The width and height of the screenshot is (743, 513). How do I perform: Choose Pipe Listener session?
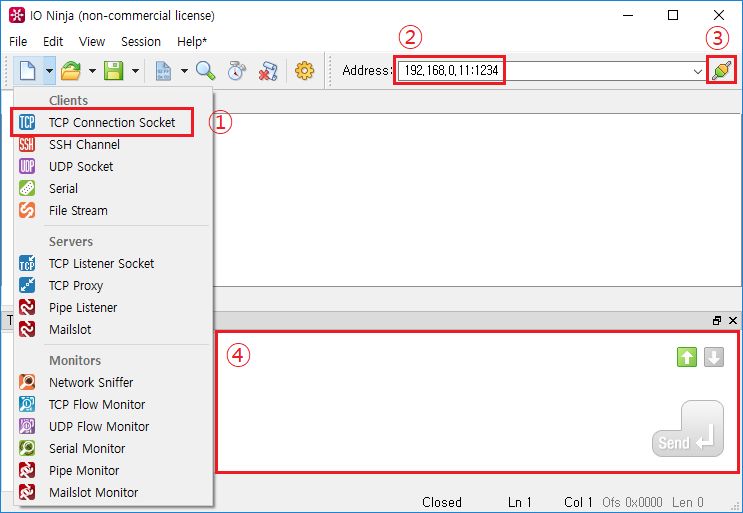(112, 307)
